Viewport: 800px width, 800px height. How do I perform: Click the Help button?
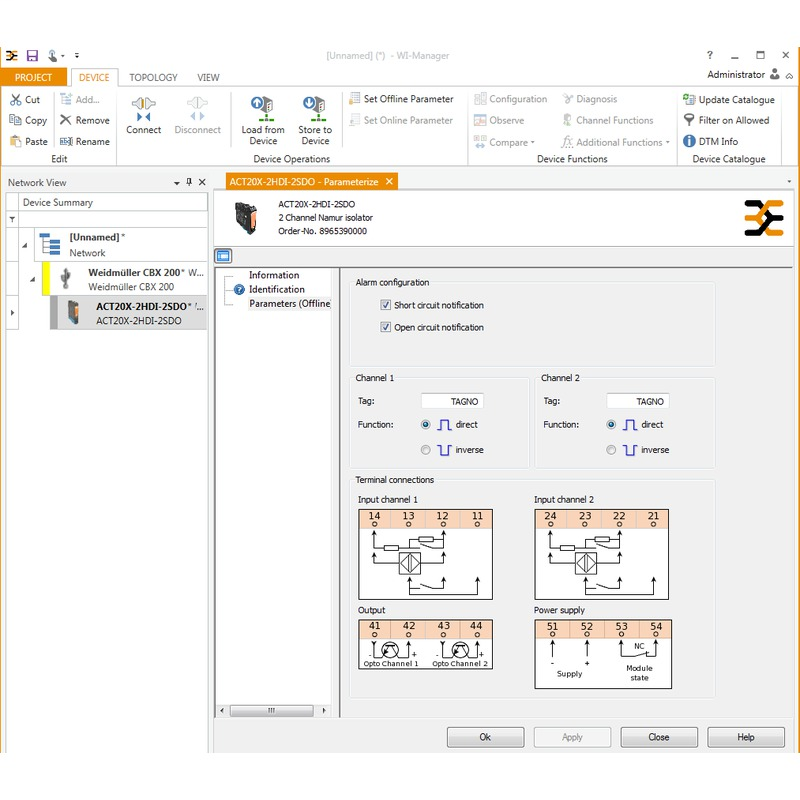[x=745, y=737]
